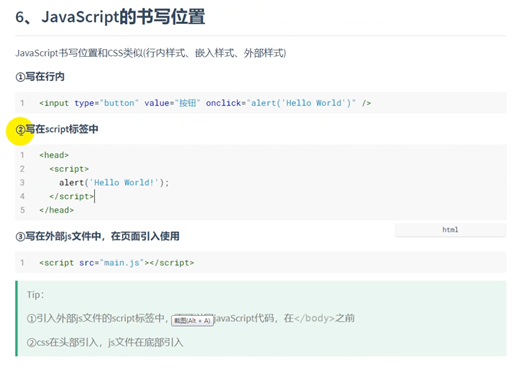
Task: Click the heading "6、JavaScript的书写位置"
Action: pyautogui.click(x=110, y=17)
